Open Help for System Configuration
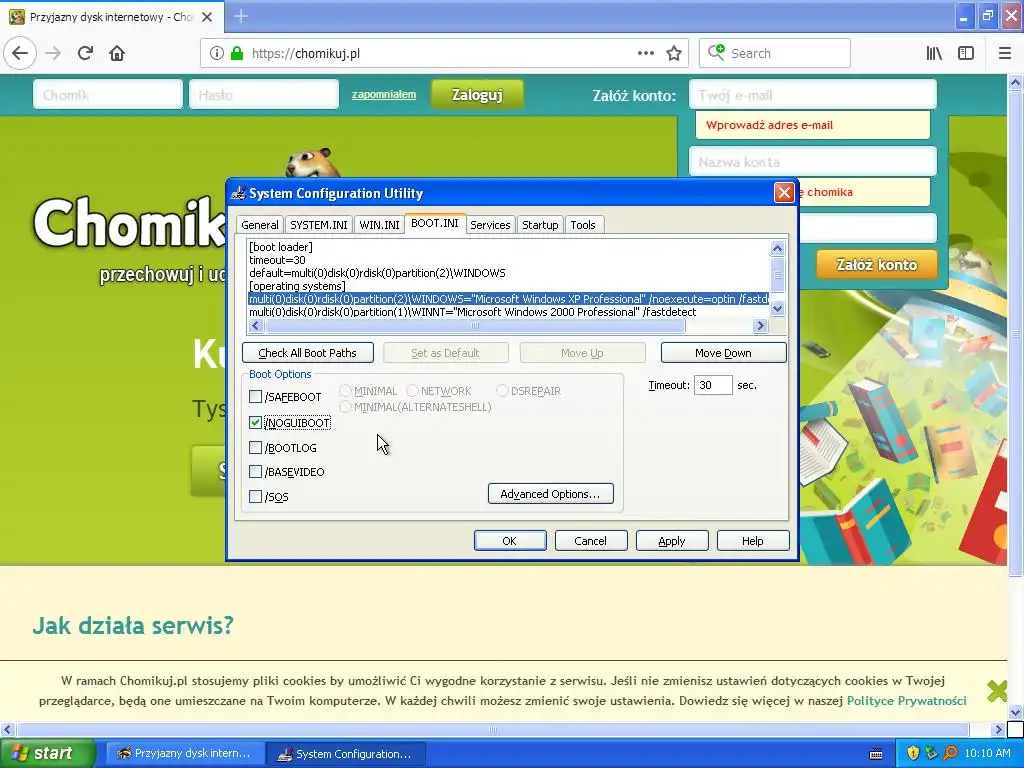Viewport: 1024px width, 768px height. (x=752, y=541)
